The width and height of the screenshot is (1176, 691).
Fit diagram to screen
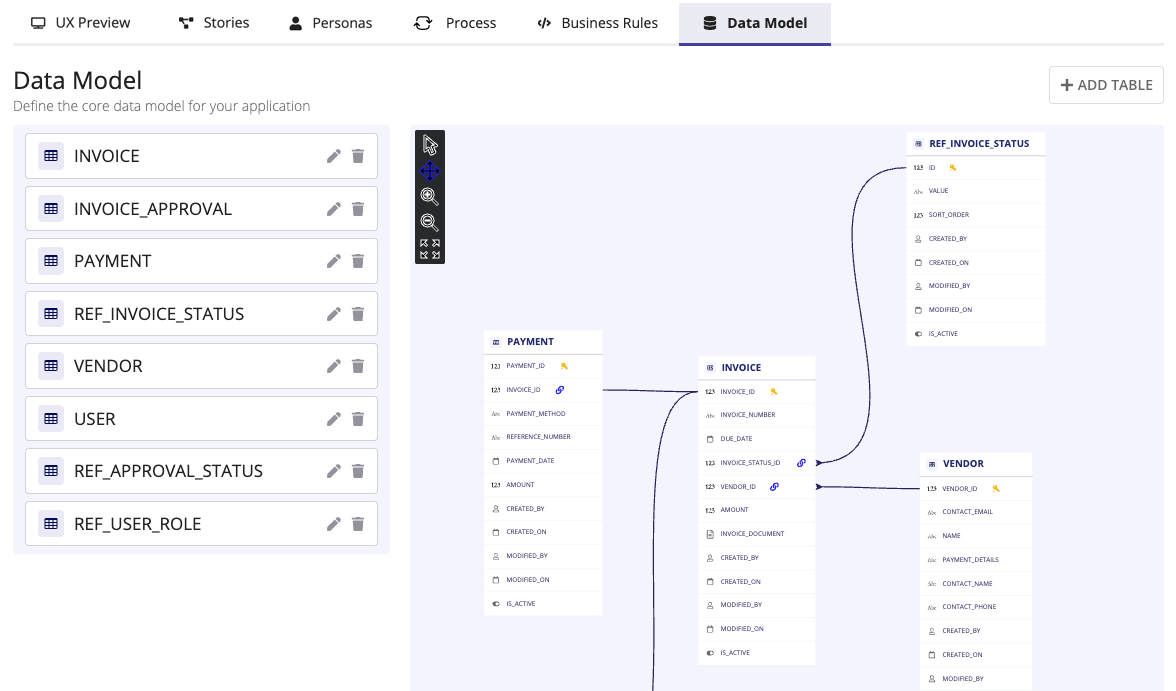click(430, 249)
